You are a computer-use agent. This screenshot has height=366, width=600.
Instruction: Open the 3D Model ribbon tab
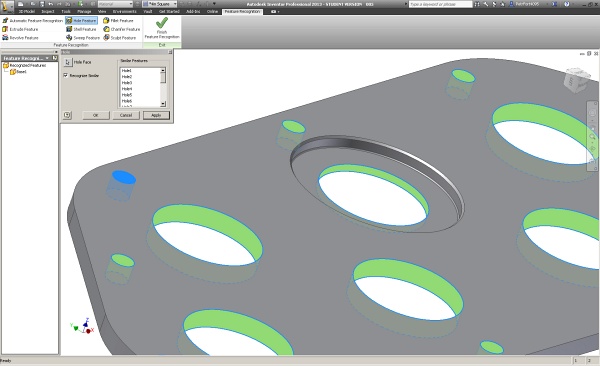26,11
